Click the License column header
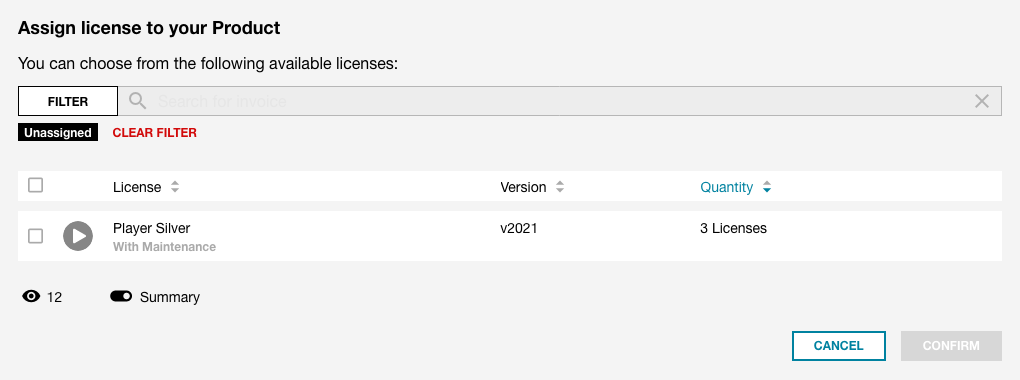 137,187
